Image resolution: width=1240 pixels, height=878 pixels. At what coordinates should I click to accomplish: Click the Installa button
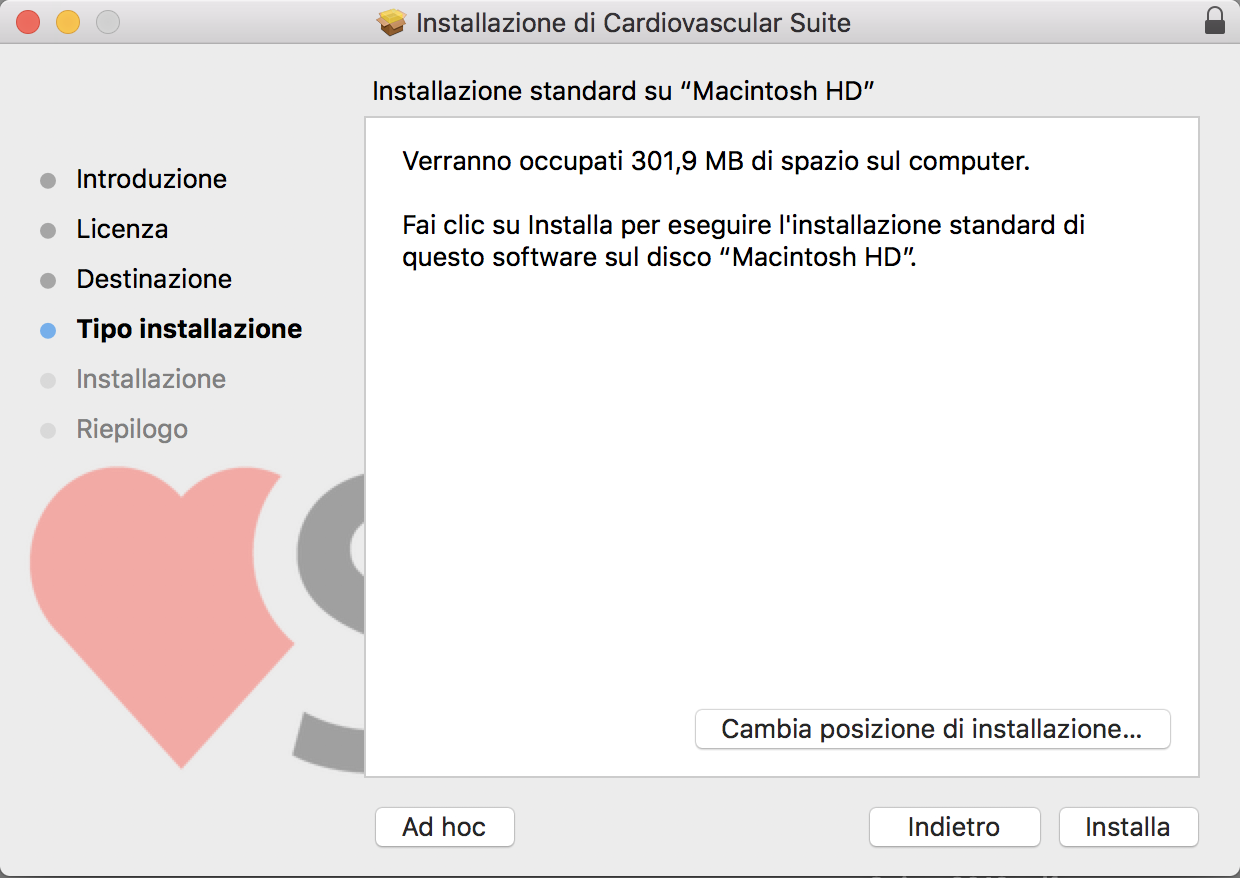pos(1128,827)
